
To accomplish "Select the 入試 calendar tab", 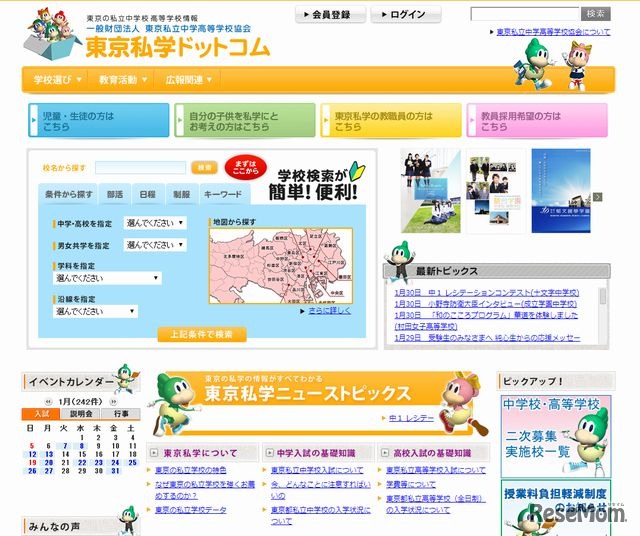I will click(41, 414).
